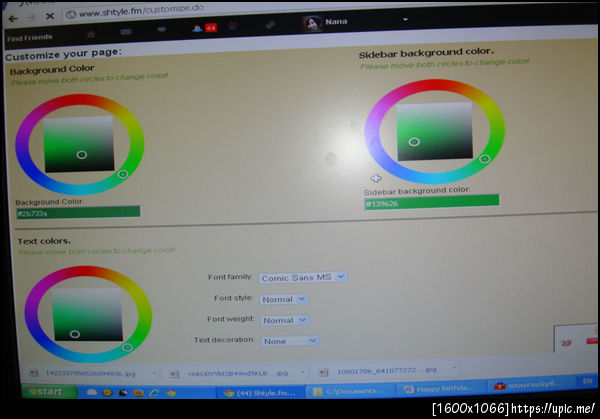Click the tag icon left of Nana's avatar

[x=270, y=25]
